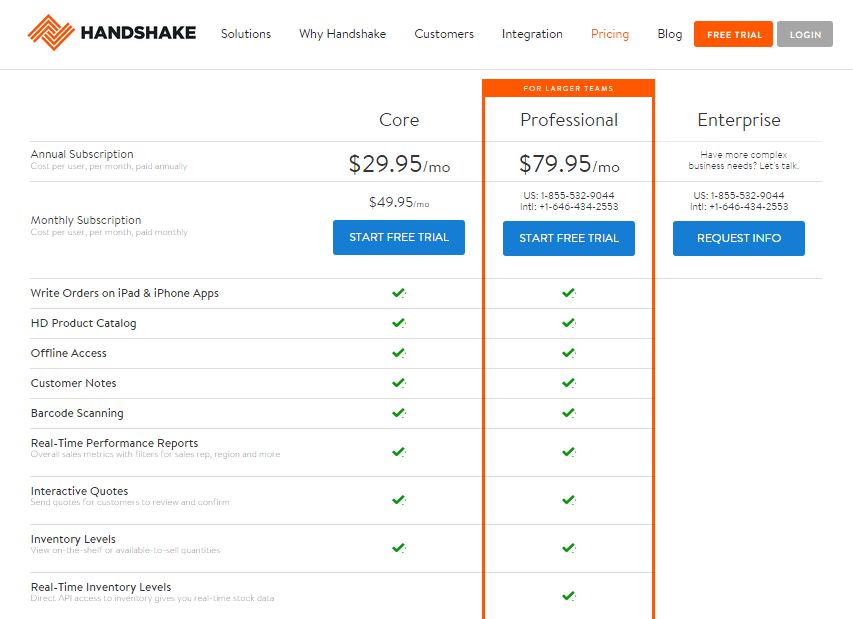The width and height of the screenshot is (853, 619).
Task: Click the orange FREE TRIAL button
Action: 733,34
